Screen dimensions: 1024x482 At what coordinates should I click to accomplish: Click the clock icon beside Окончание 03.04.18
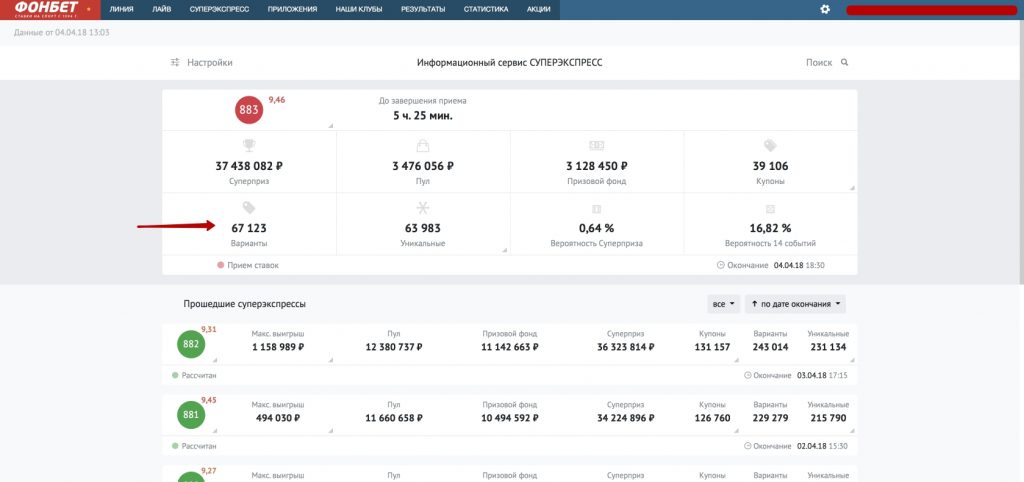click(748, 376)
